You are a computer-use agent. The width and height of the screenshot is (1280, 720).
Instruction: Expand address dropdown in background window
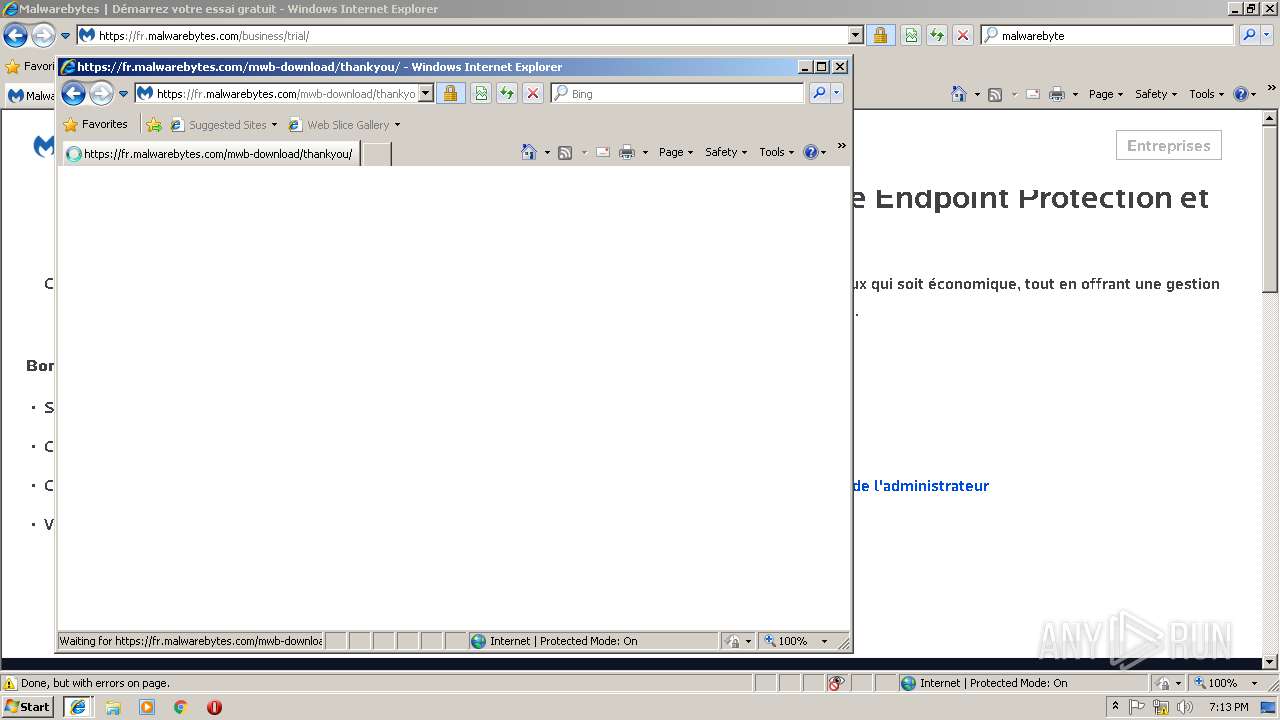click(855, 35)
